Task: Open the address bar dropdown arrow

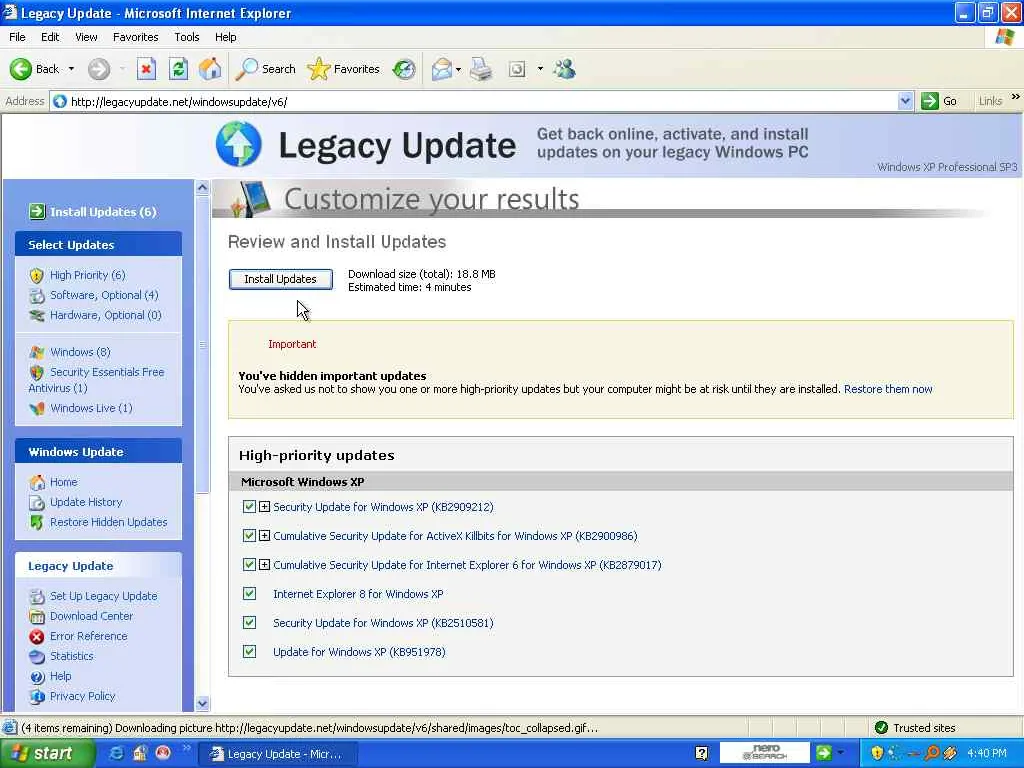Action: coord(904,101)
